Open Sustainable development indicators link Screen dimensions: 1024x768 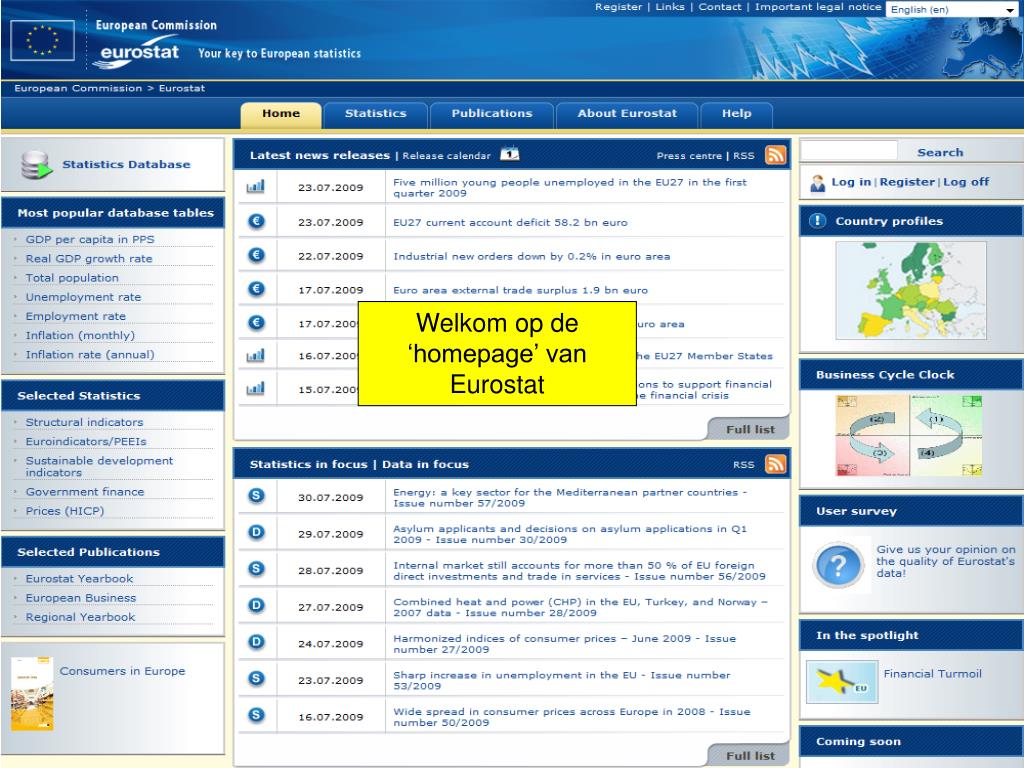coord(99,466)
